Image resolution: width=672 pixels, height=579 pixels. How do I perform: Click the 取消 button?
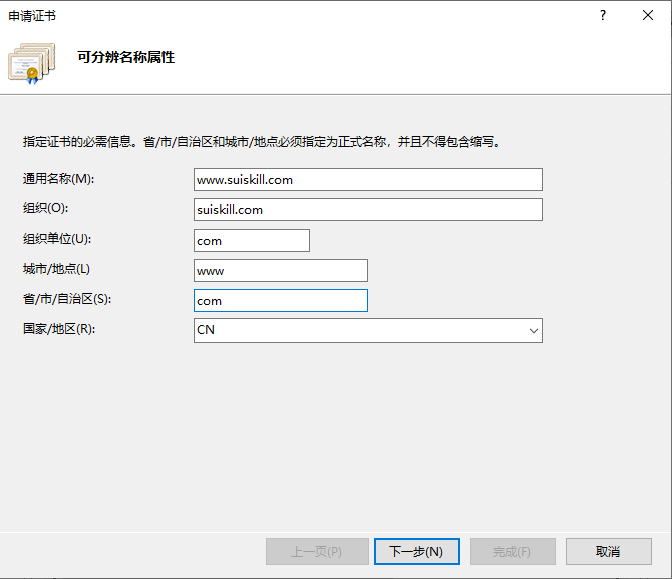pos(608,551)
